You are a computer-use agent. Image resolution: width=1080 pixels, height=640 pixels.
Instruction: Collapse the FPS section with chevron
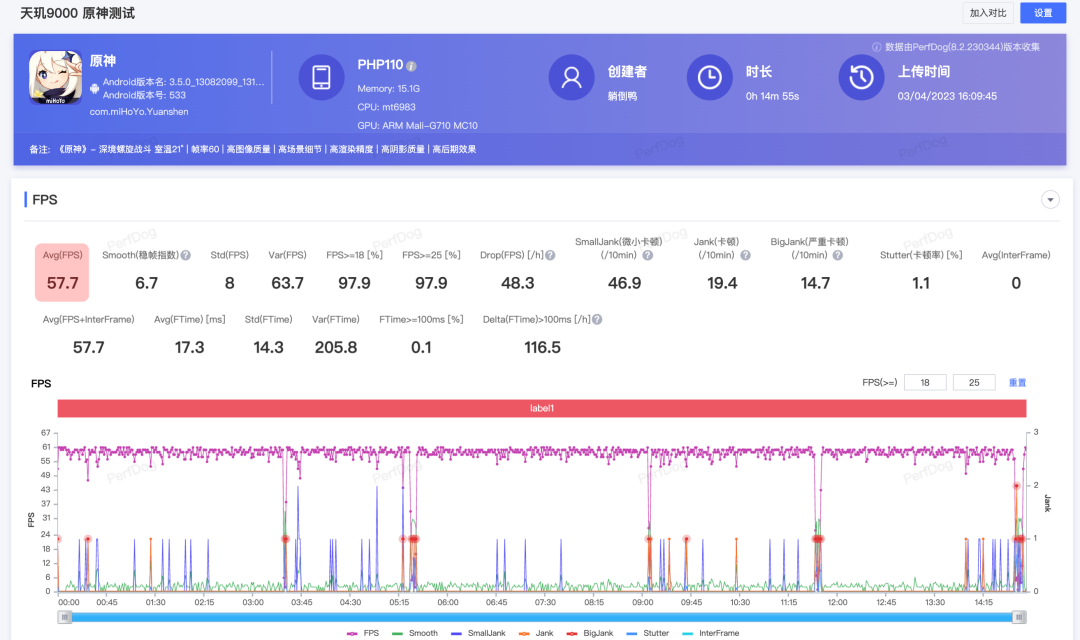tap(1050, 200)
